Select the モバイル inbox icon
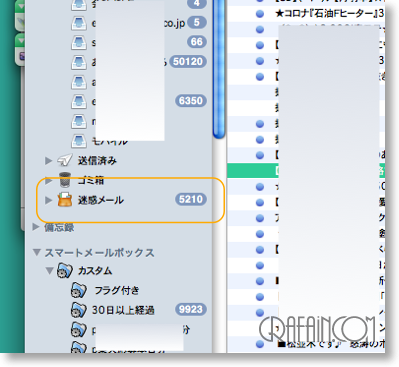 click(x=79, y=141)
